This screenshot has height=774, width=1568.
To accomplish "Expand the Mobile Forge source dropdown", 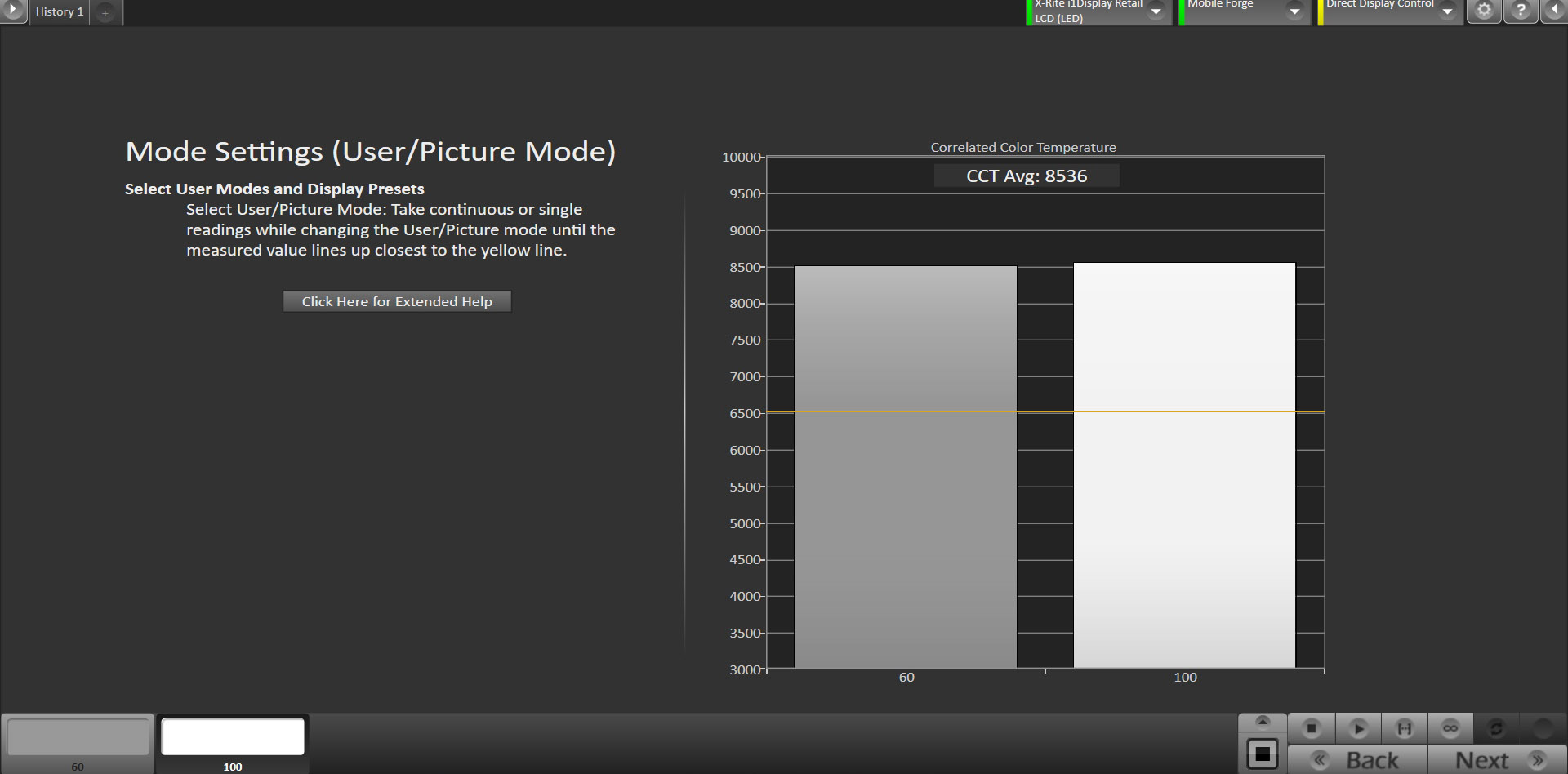I will click(1294, 11).
